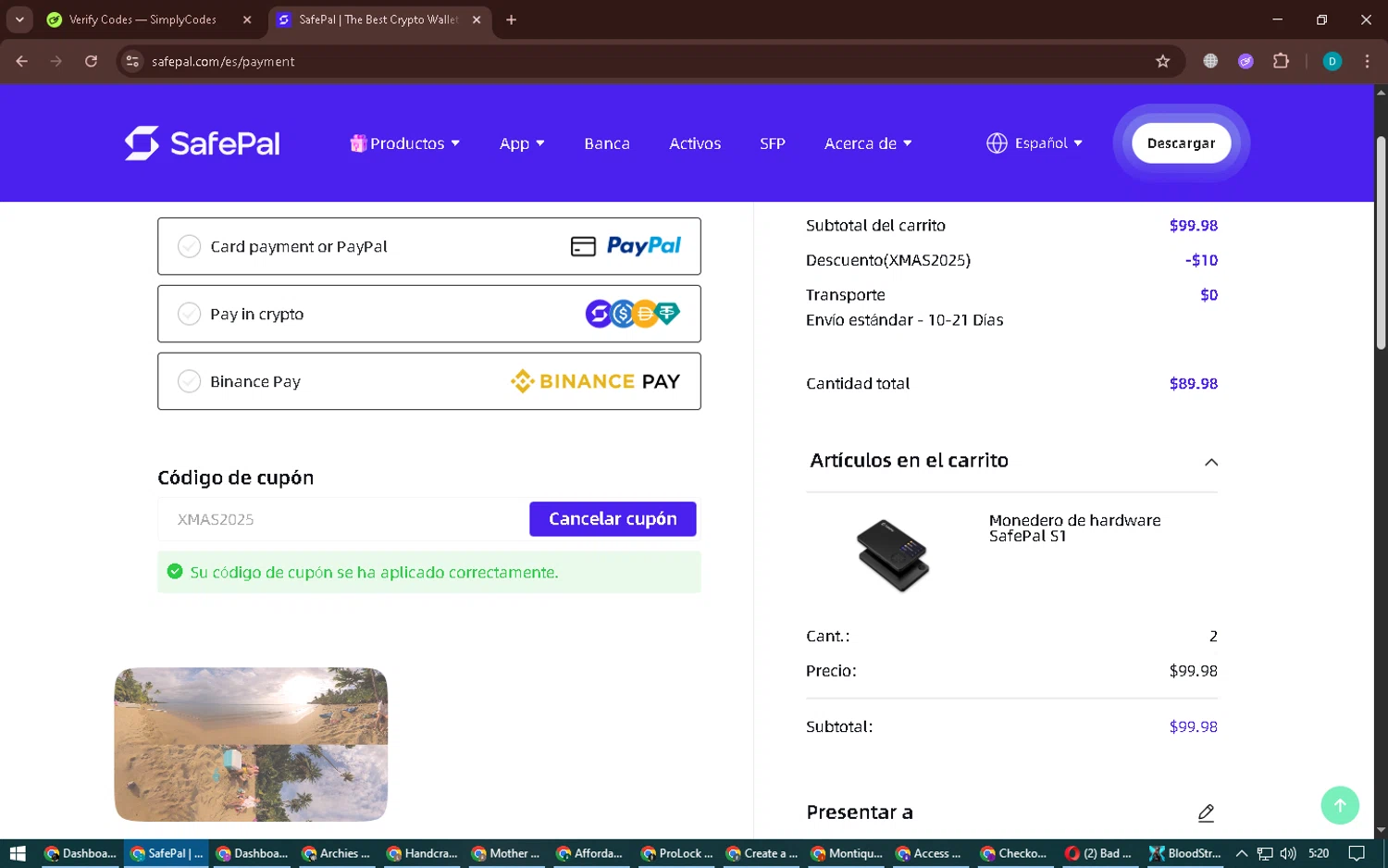Image resolution: width=1388 pixels, height=868 pixels.
Task: Open the Productos dropdown menu
Action: [404, 143]
